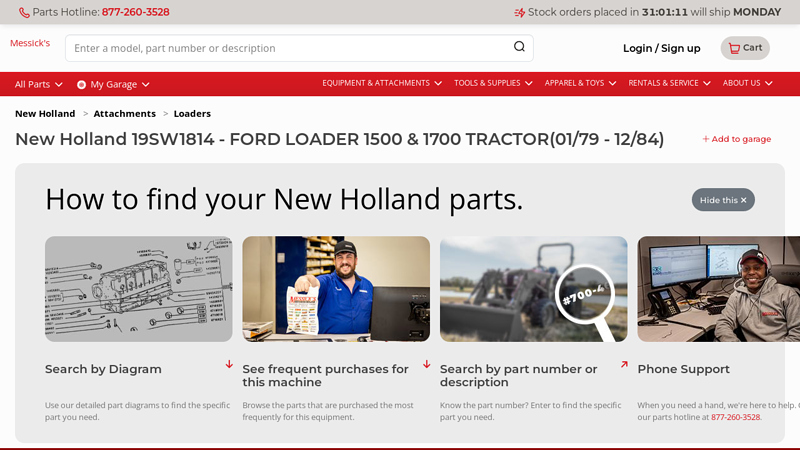Click the chevron next to Apparel & Toys
Image resolution: width=800 pixels, height=450 pixels.
tap(612, 84)
